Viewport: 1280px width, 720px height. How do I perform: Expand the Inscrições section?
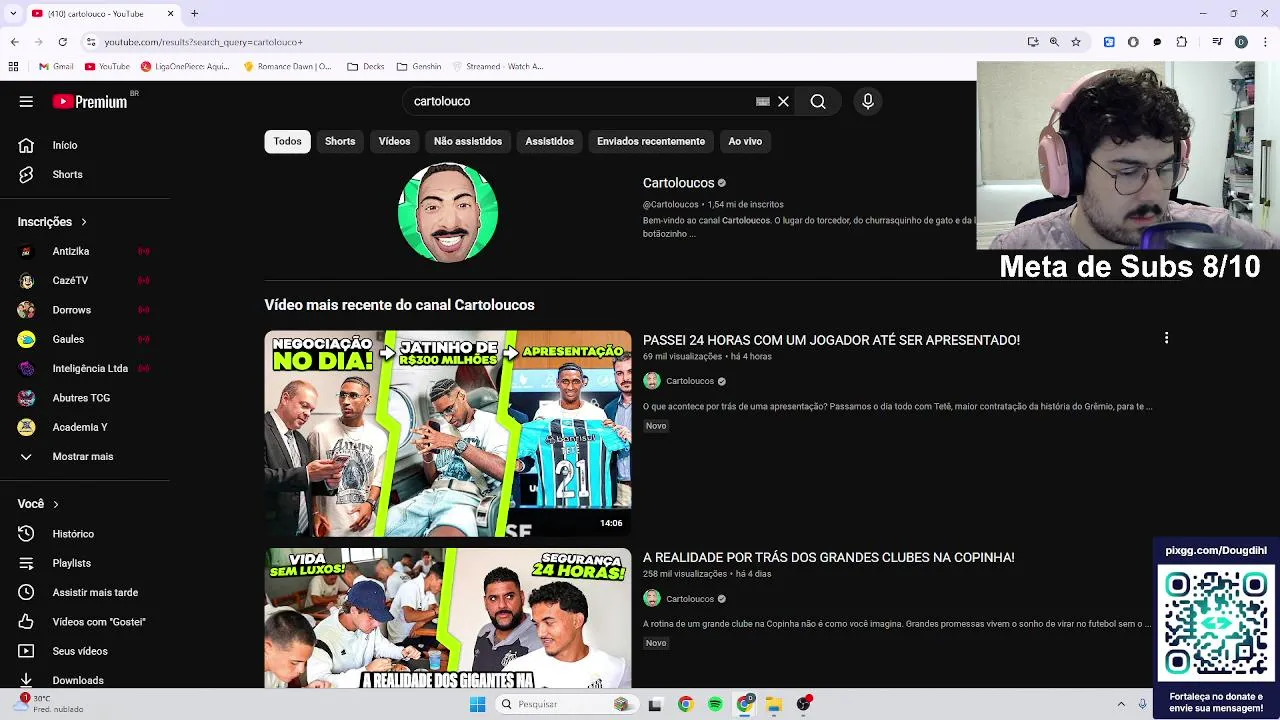click(x=52, y=222)
